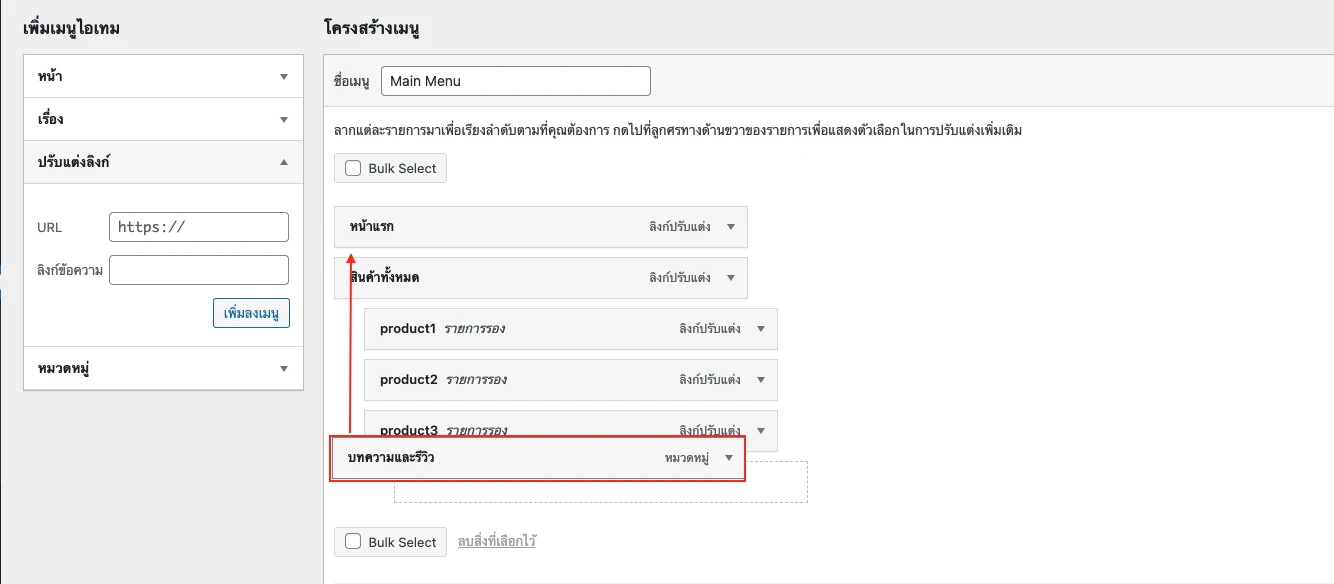Click the ปรับแต่งลิงก์ panel heading
Viewport: 1334px width, 584px height.
163,162
